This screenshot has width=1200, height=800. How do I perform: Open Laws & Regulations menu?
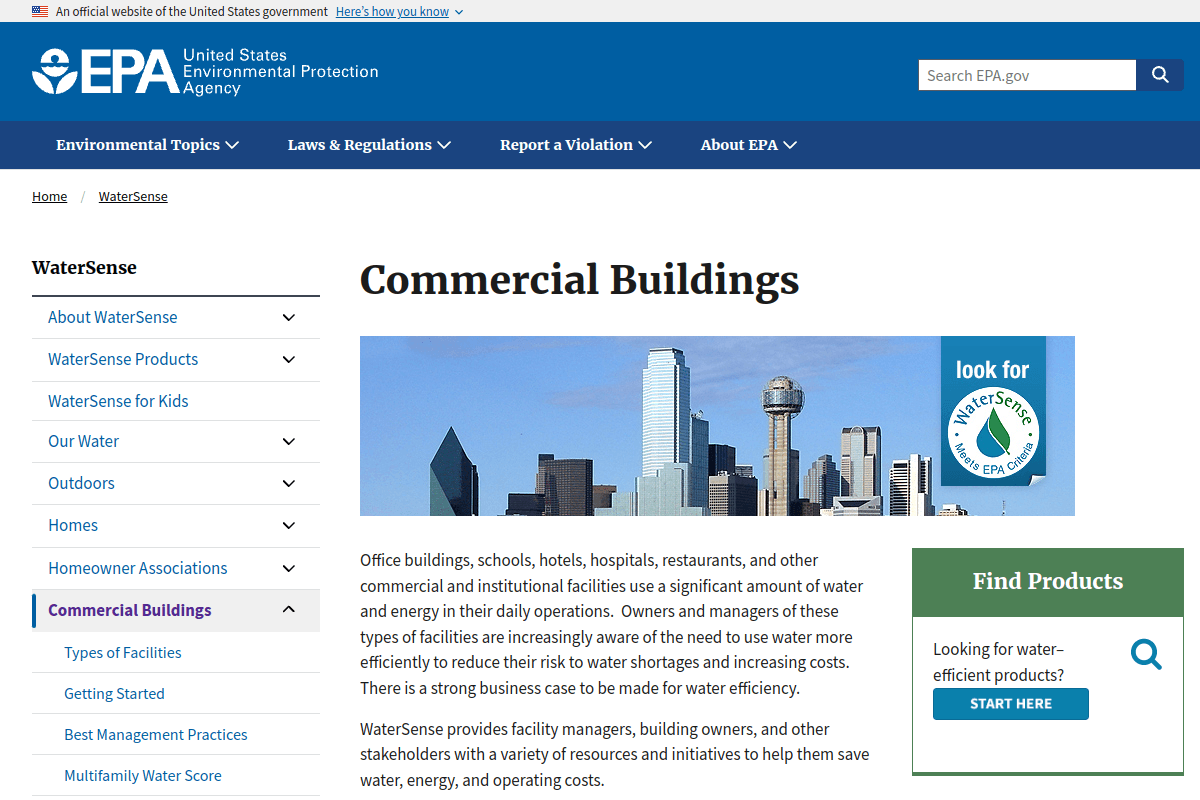[369, 145]
